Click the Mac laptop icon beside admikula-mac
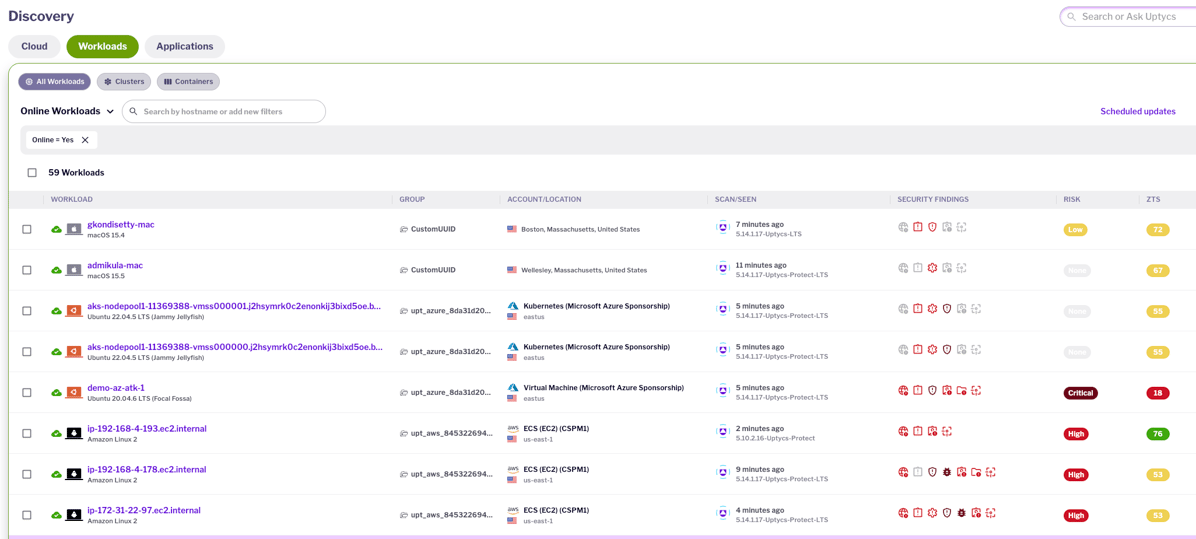1196x539 pixels. [x=74, y=269]
